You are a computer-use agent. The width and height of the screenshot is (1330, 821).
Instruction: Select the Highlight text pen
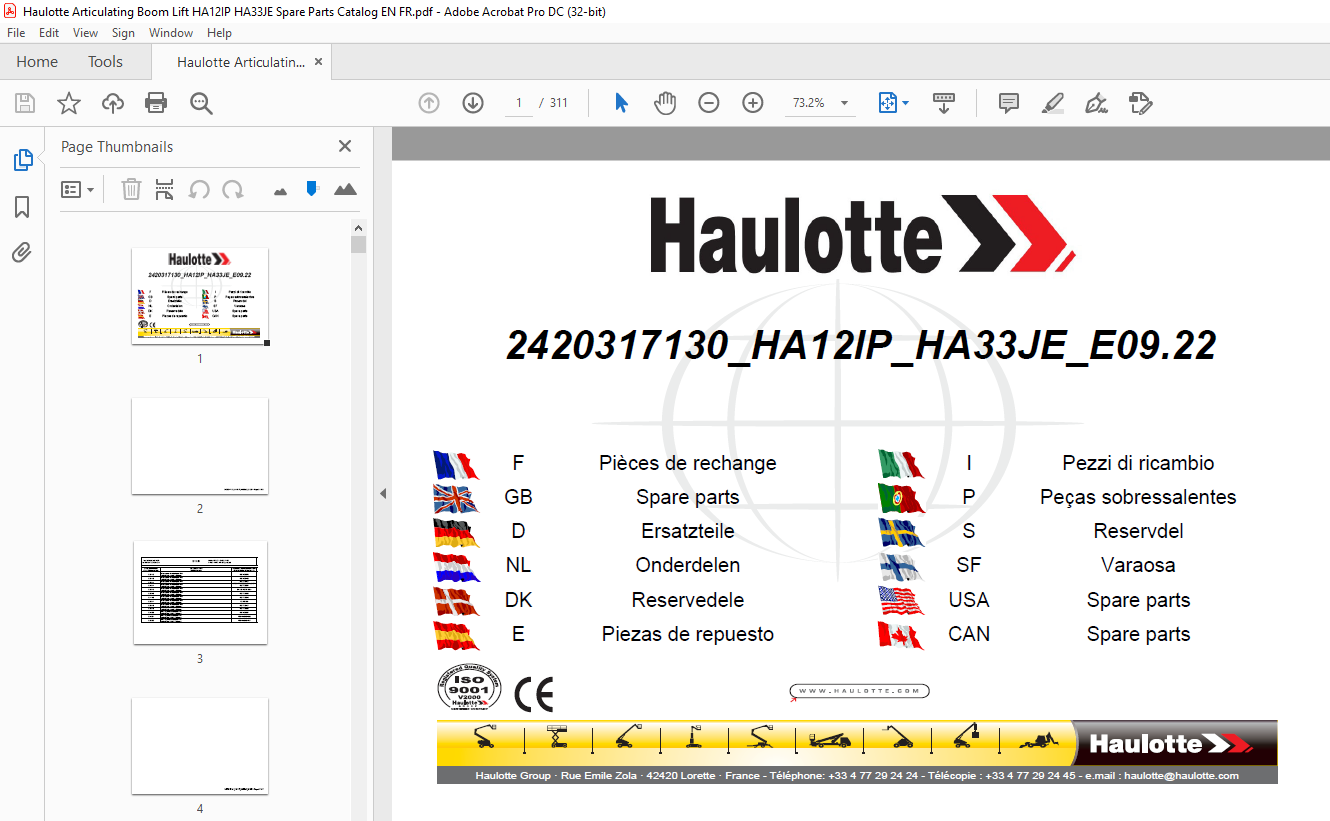pos(1052,103)
